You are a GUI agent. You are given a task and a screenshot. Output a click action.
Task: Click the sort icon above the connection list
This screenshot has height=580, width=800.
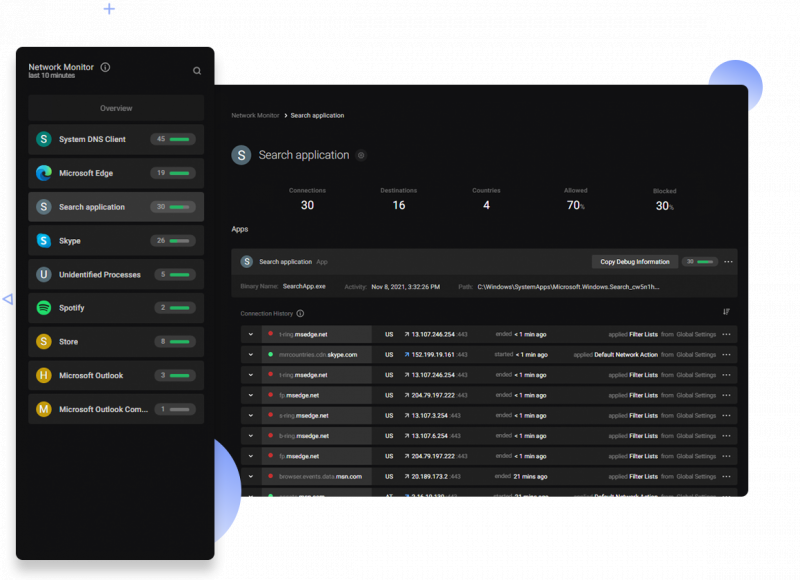pos(727,312)
